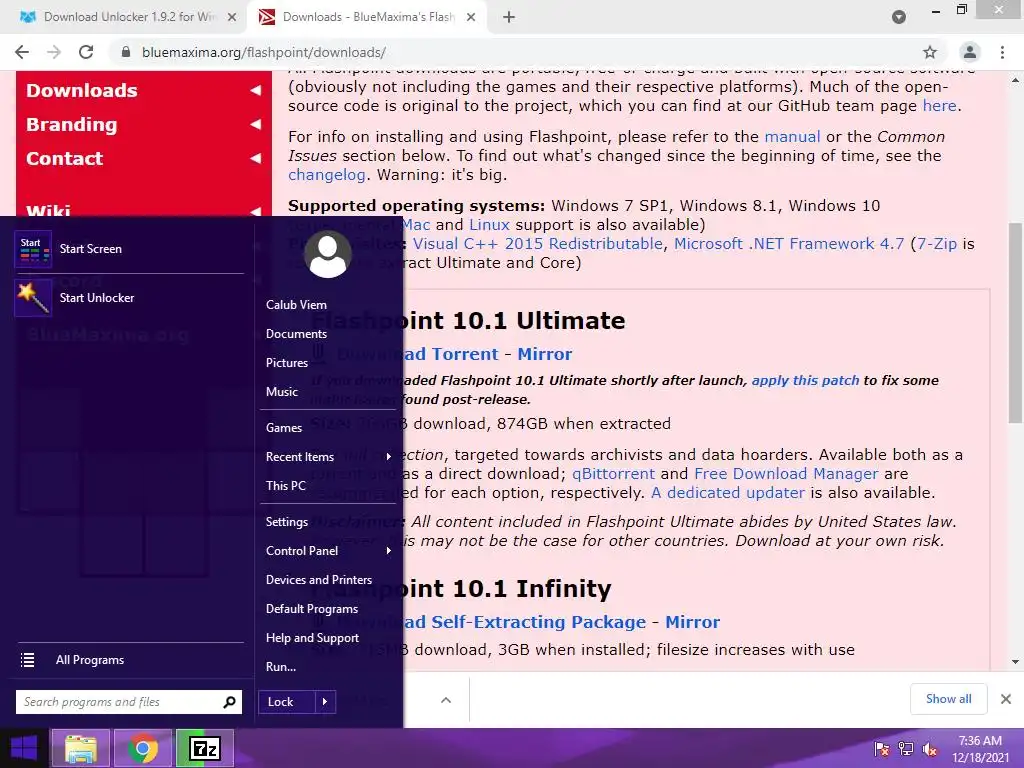Open Microsoft .NET Framework 4.7 link
Image resolution: width=1024 pixels, height=768 pixels.
point(789,244)
